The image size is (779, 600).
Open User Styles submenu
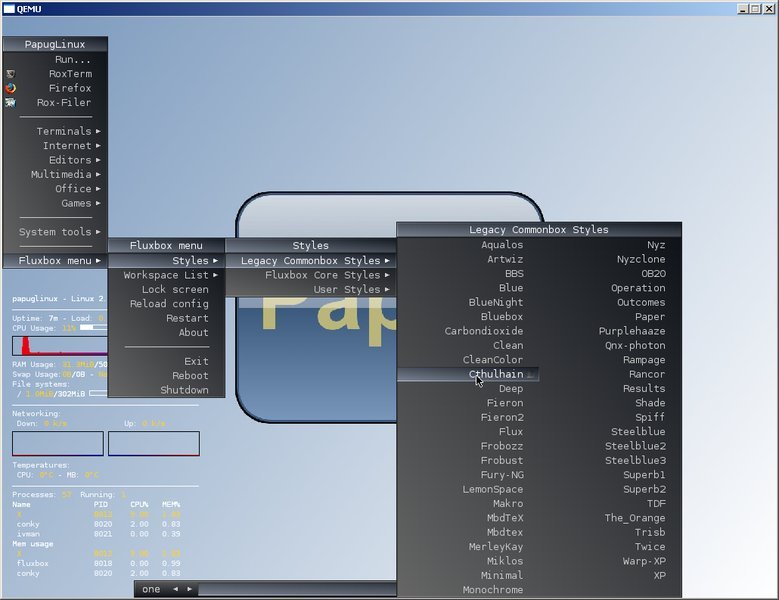pyautogui.click(x=311, y=290)
